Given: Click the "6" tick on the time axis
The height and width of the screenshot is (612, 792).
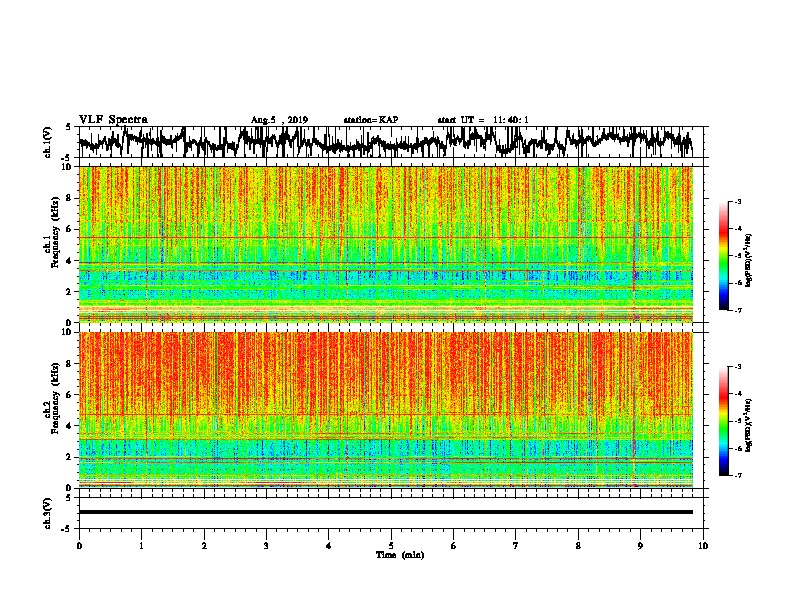Looking at the screenshot, I should click(x=454, y=546).
